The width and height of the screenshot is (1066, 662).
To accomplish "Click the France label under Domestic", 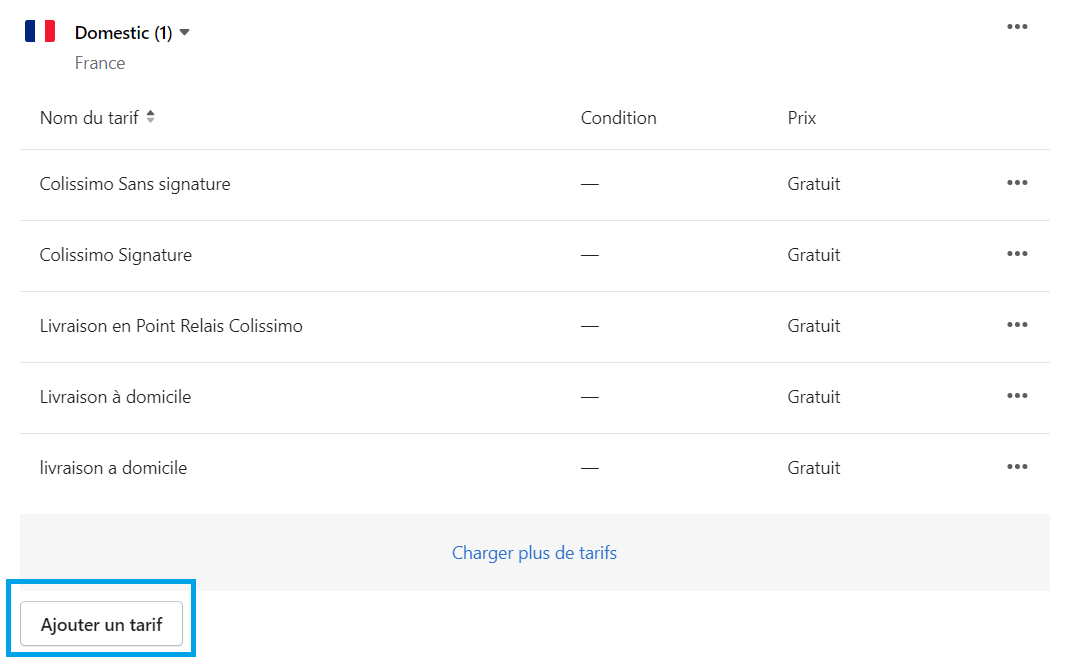I will [x=100, y=63].
